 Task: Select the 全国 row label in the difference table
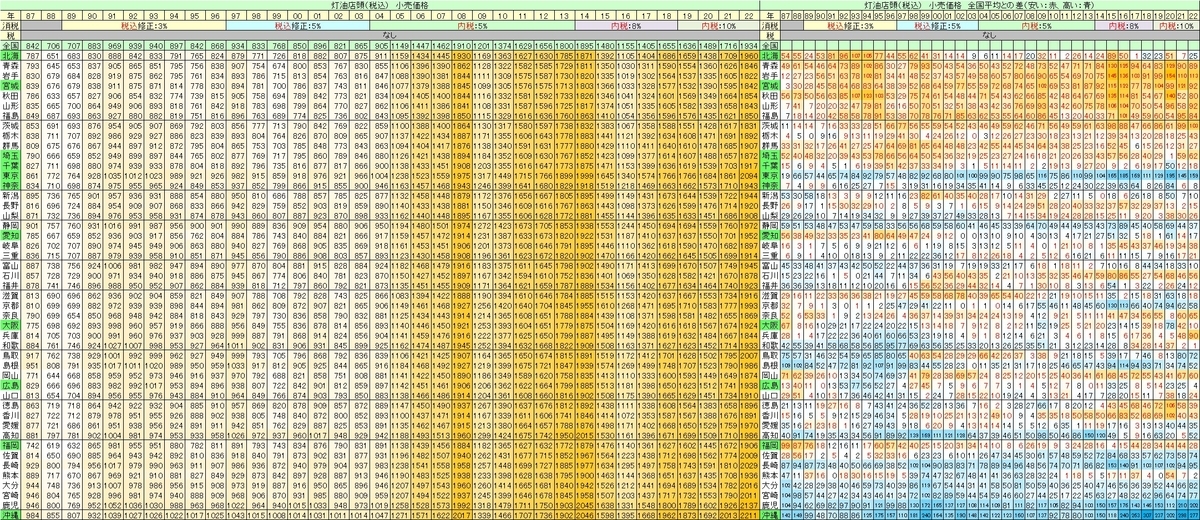770,45
